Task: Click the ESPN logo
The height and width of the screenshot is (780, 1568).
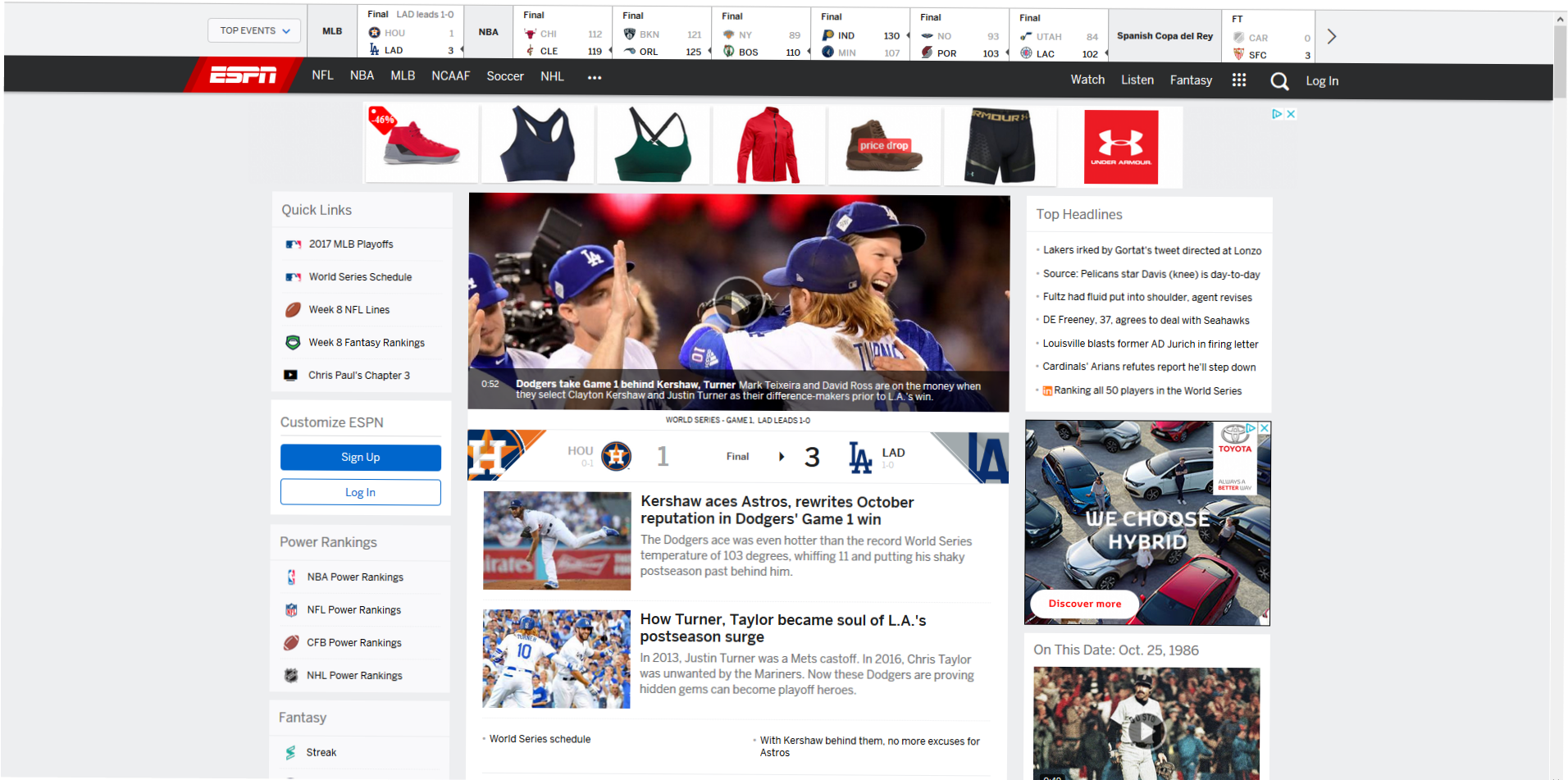Action: (x=244, y=75)
